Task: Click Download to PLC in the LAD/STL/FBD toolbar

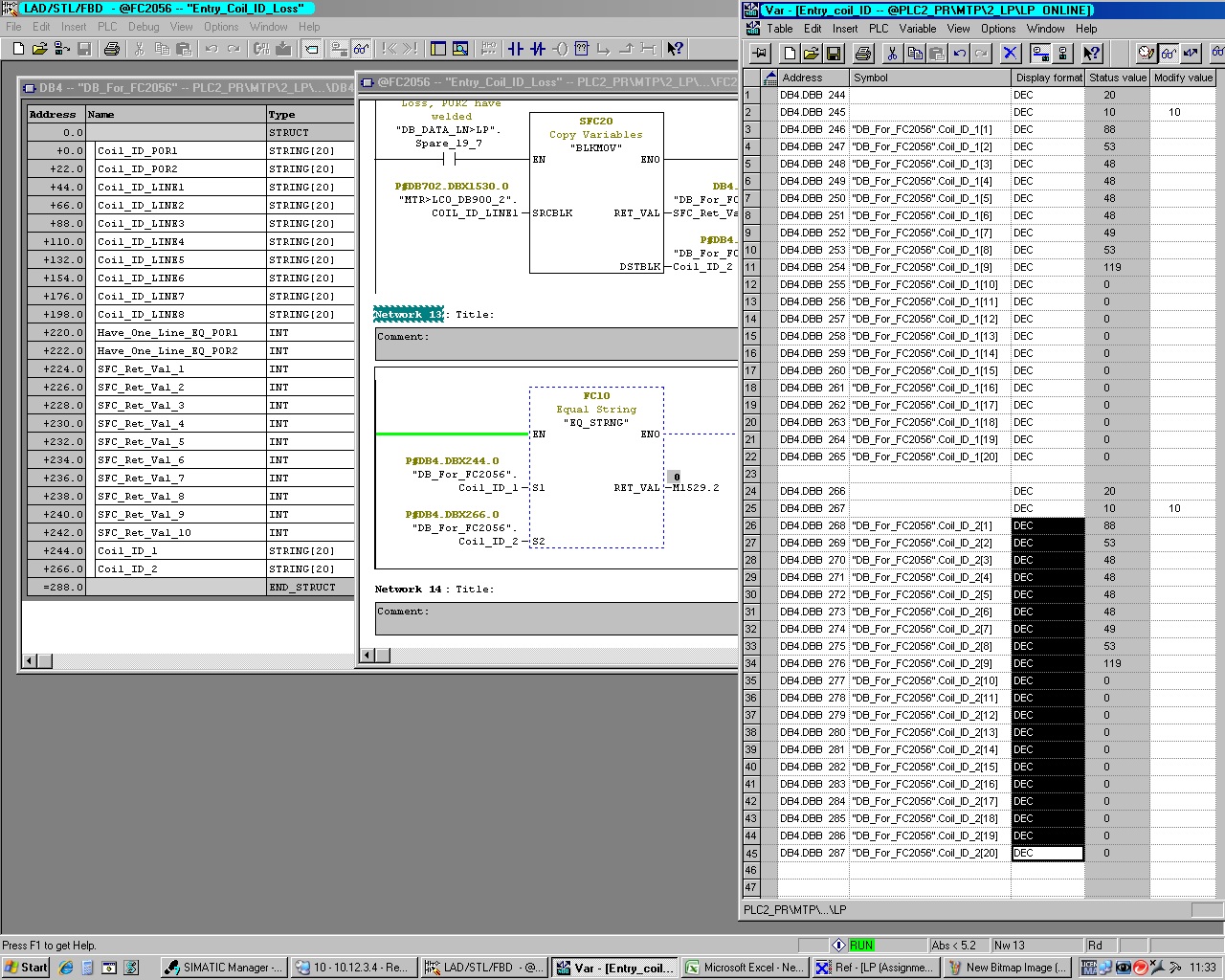Action: click(283, 49)
